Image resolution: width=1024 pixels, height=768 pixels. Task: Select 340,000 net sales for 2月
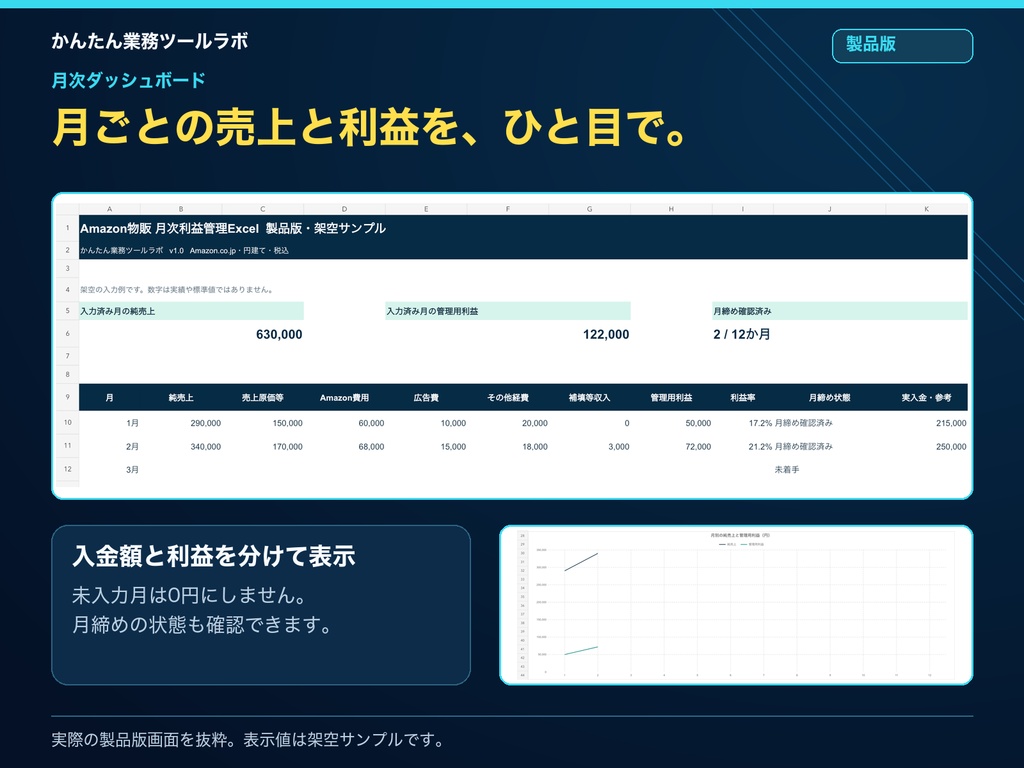[206, 447]
